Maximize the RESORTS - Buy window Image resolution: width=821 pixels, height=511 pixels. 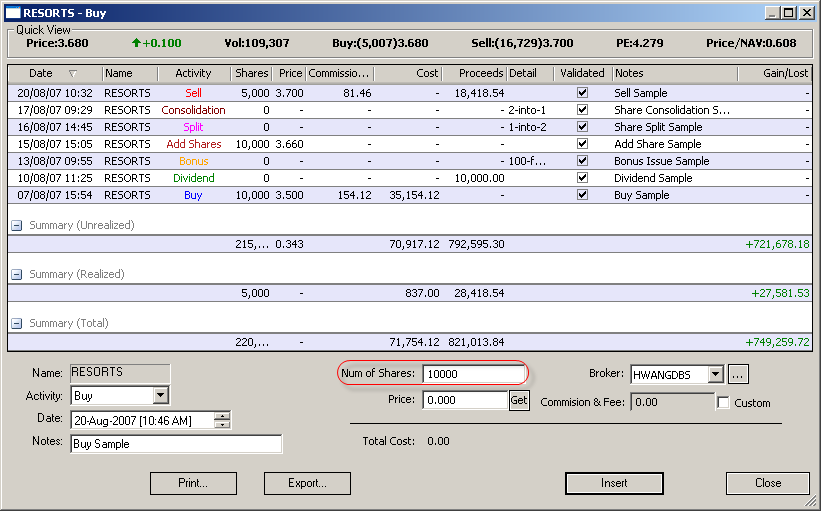789,13
